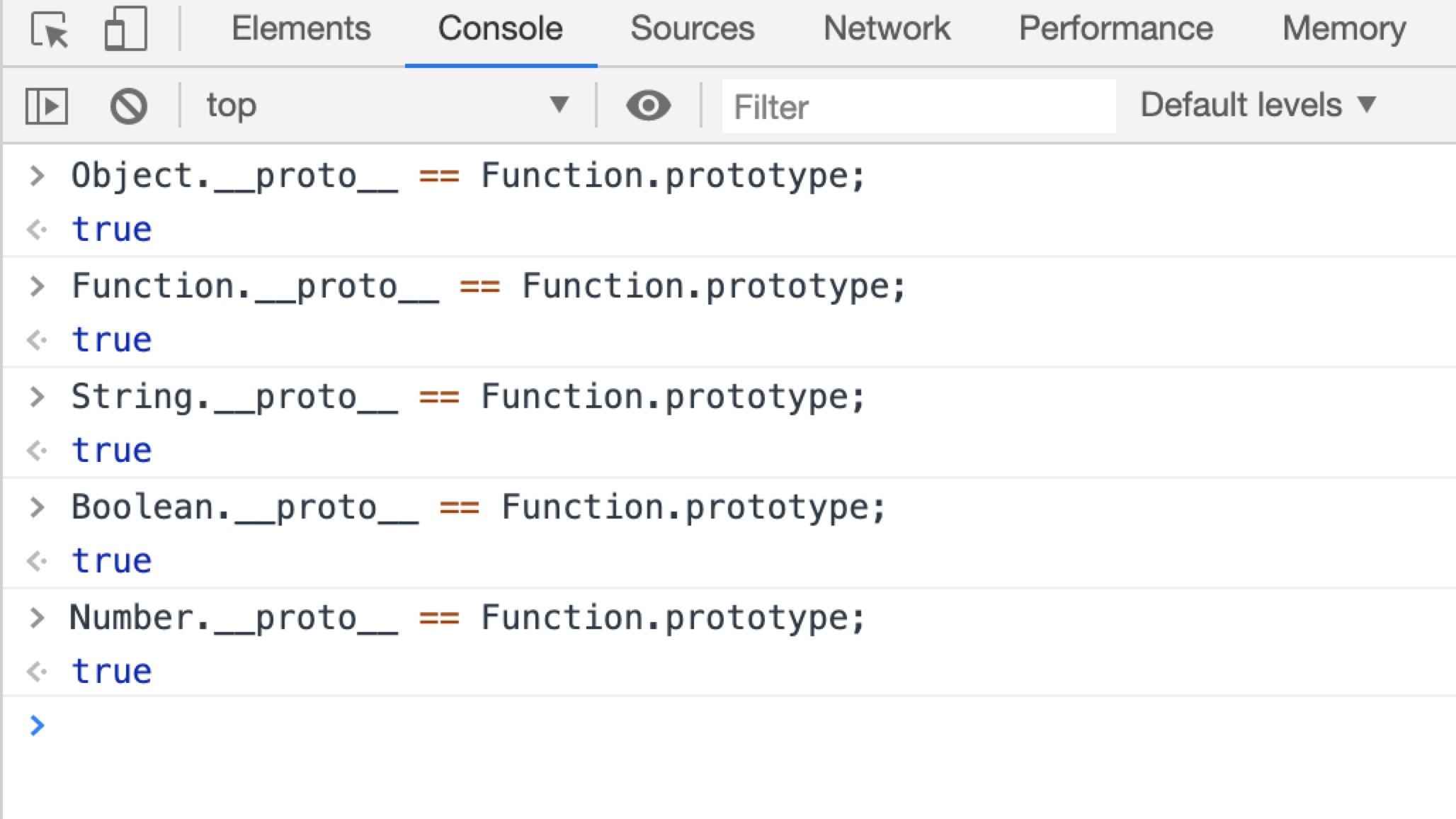Select the inspect element picker icon

(x=50, y=30)
